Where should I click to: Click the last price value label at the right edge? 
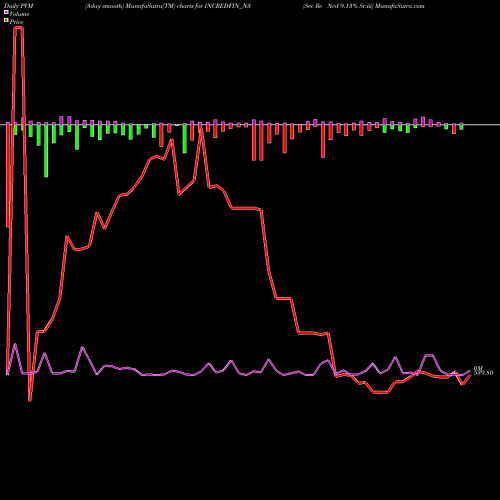[483, 373]
